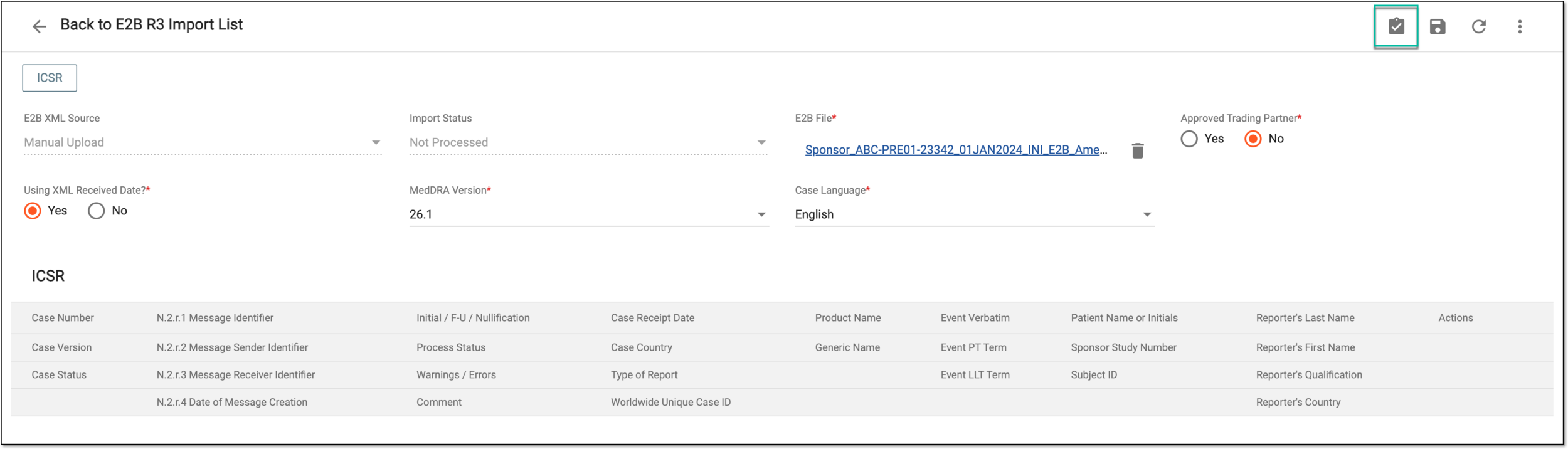
Task: Click the Subject ID header text
Action: tap(1093, 375)
